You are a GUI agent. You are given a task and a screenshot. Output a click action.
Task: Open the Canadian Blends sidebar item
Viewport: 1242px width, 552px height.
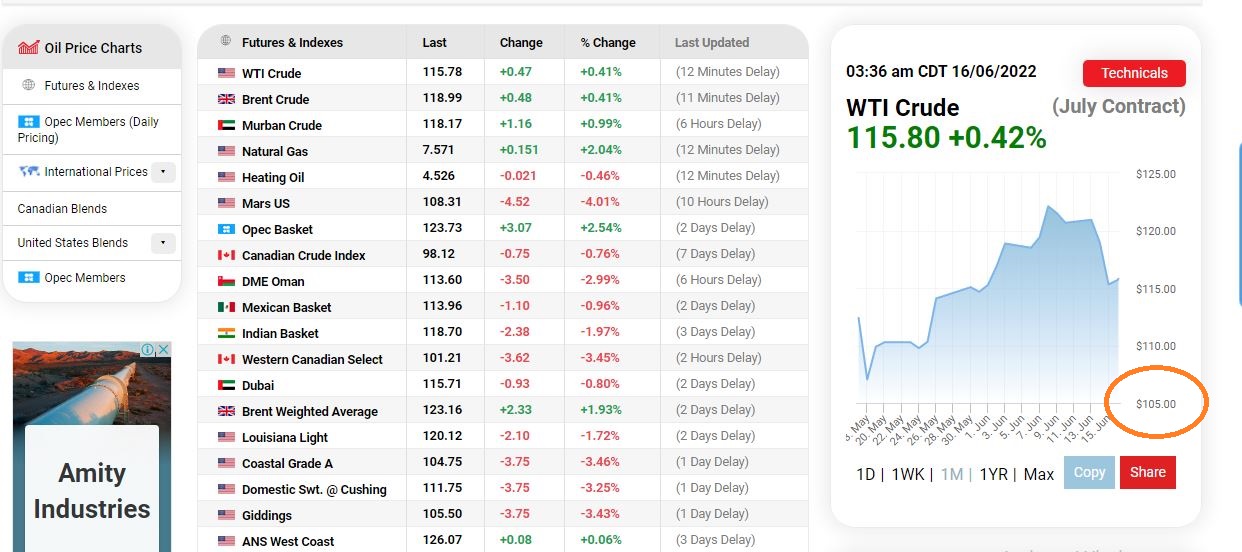[62, 208]
